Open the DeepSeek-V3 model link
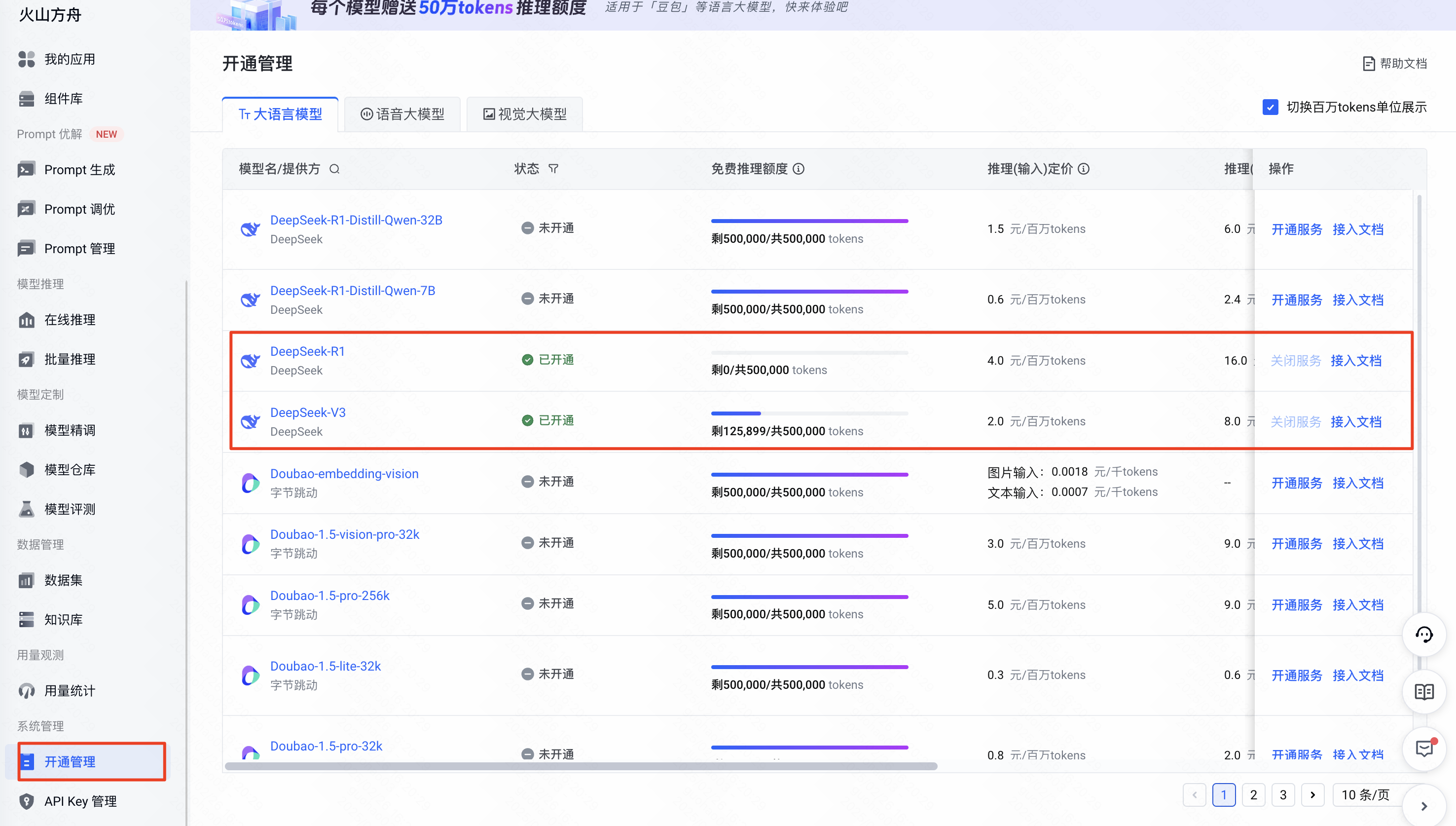 coord(308,413)
